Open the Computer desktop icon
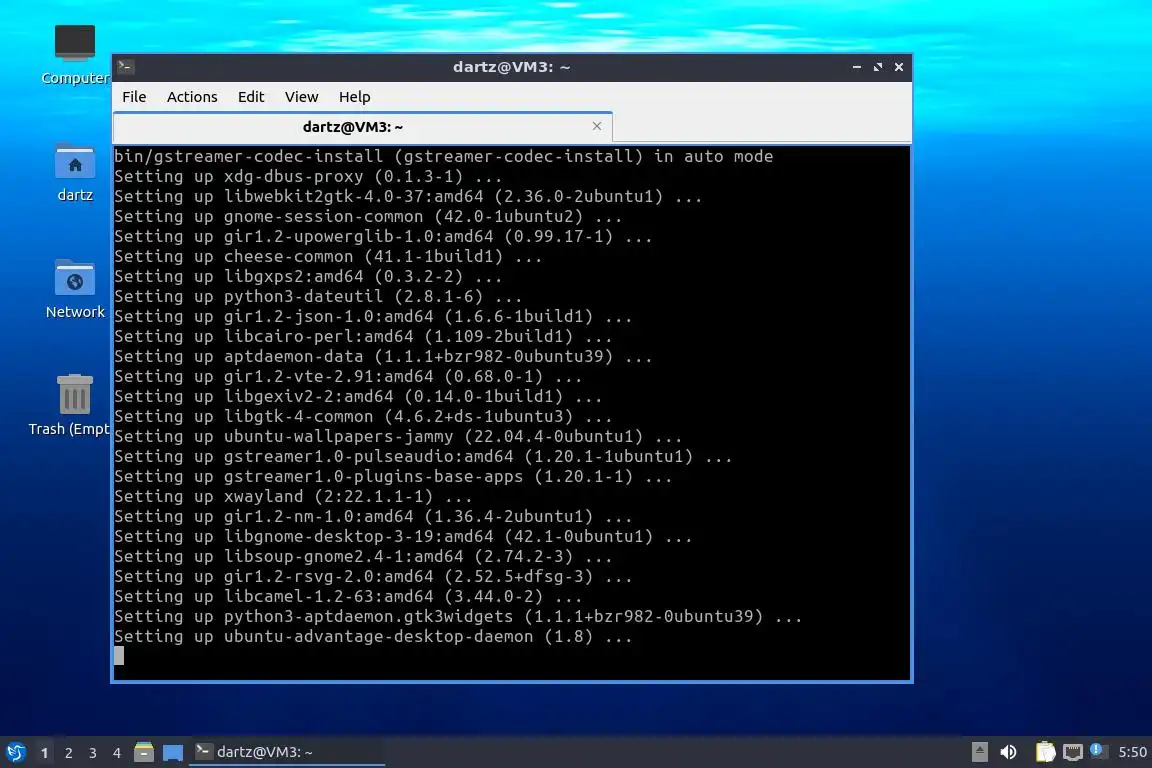1152x768 pixels. click(75, 55)
